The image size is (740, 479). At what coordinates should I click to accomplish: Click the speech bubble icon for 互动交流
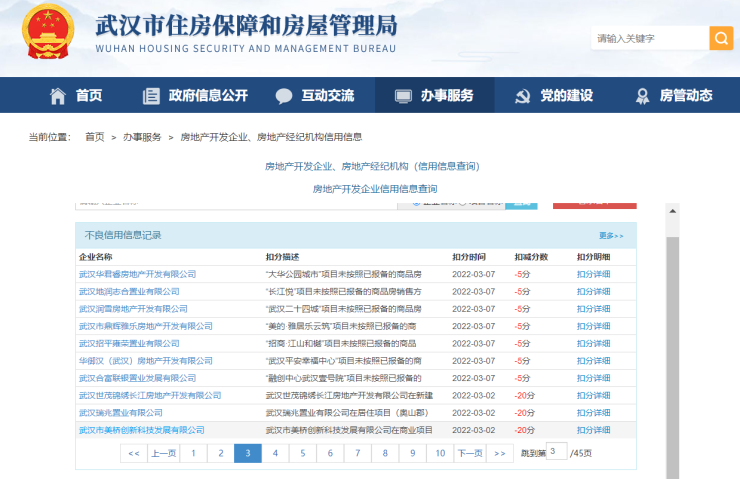[x=284, y=96]
